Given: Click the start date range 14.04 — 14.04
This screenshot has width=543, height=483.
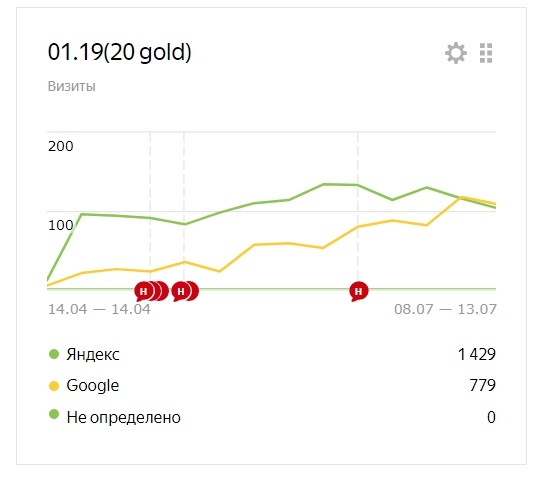Looking at the screenshot, I should point(99,309).
